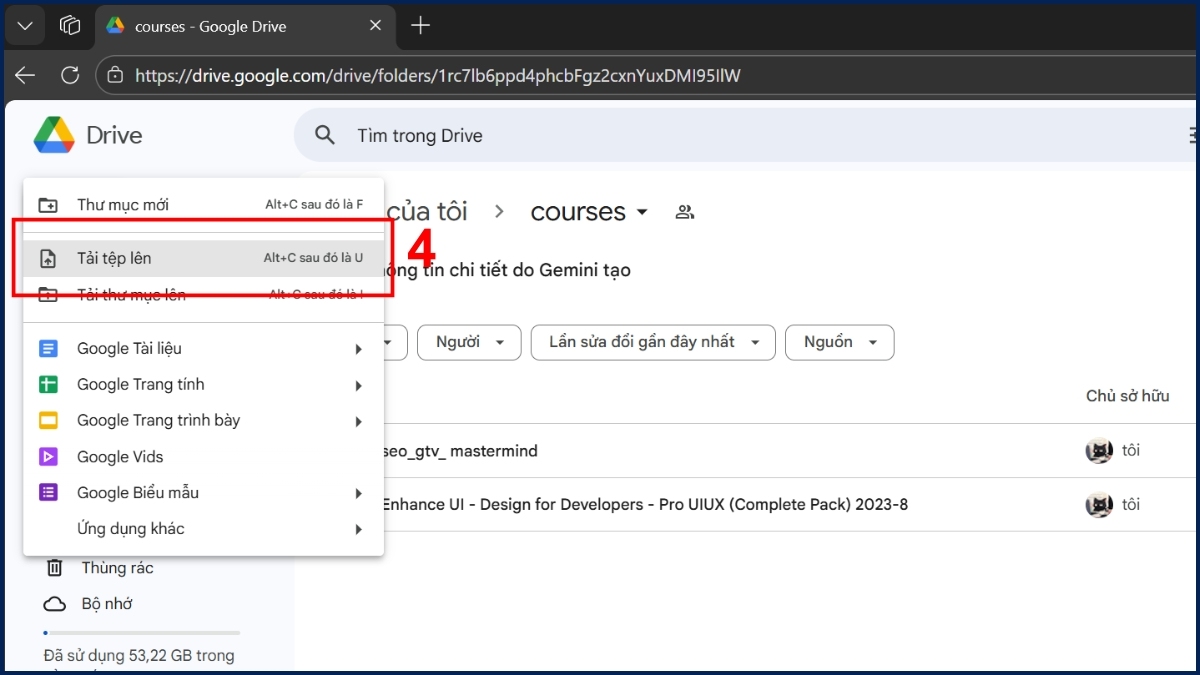Image resolution: width=1200 pixels, height=675 pixels.
Task: Click the owner avatar in Enhance UI row
Action: coord(1099,505)
